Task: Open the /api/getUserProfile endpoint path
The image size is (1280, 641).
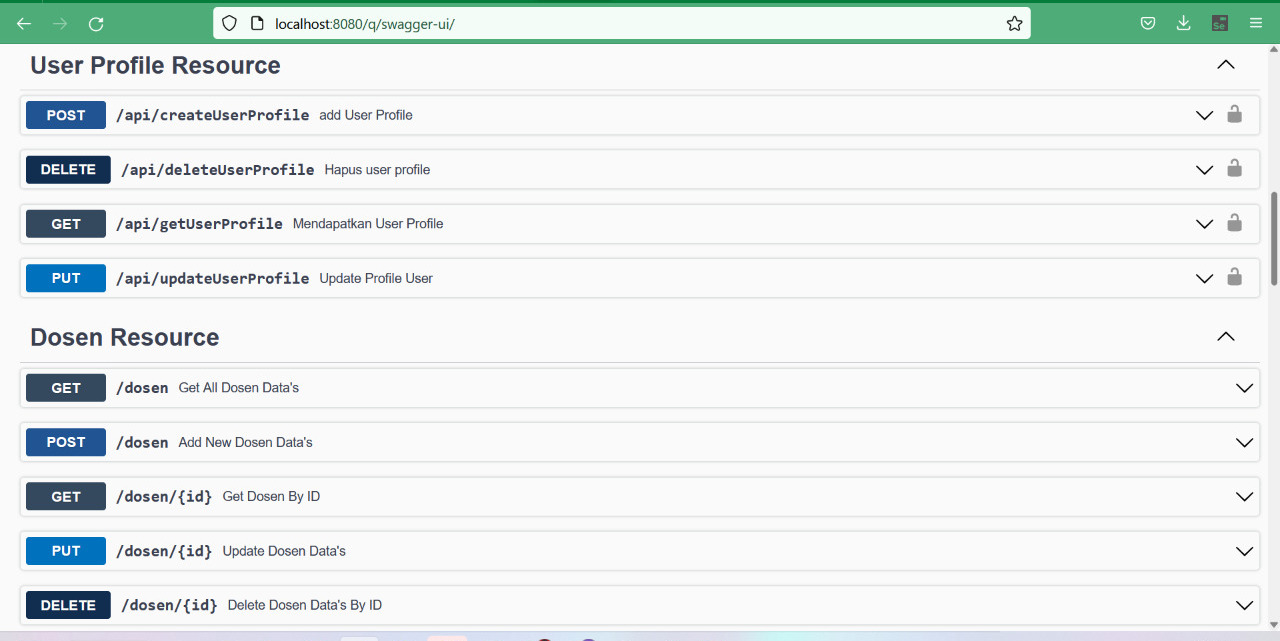Action: [x=199, y=224]
